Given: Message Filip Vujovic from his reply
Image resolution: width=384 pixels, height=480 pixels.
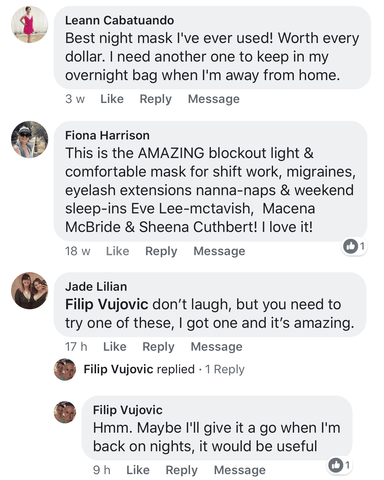Looking at the screenshot, I should pos(240,470).
